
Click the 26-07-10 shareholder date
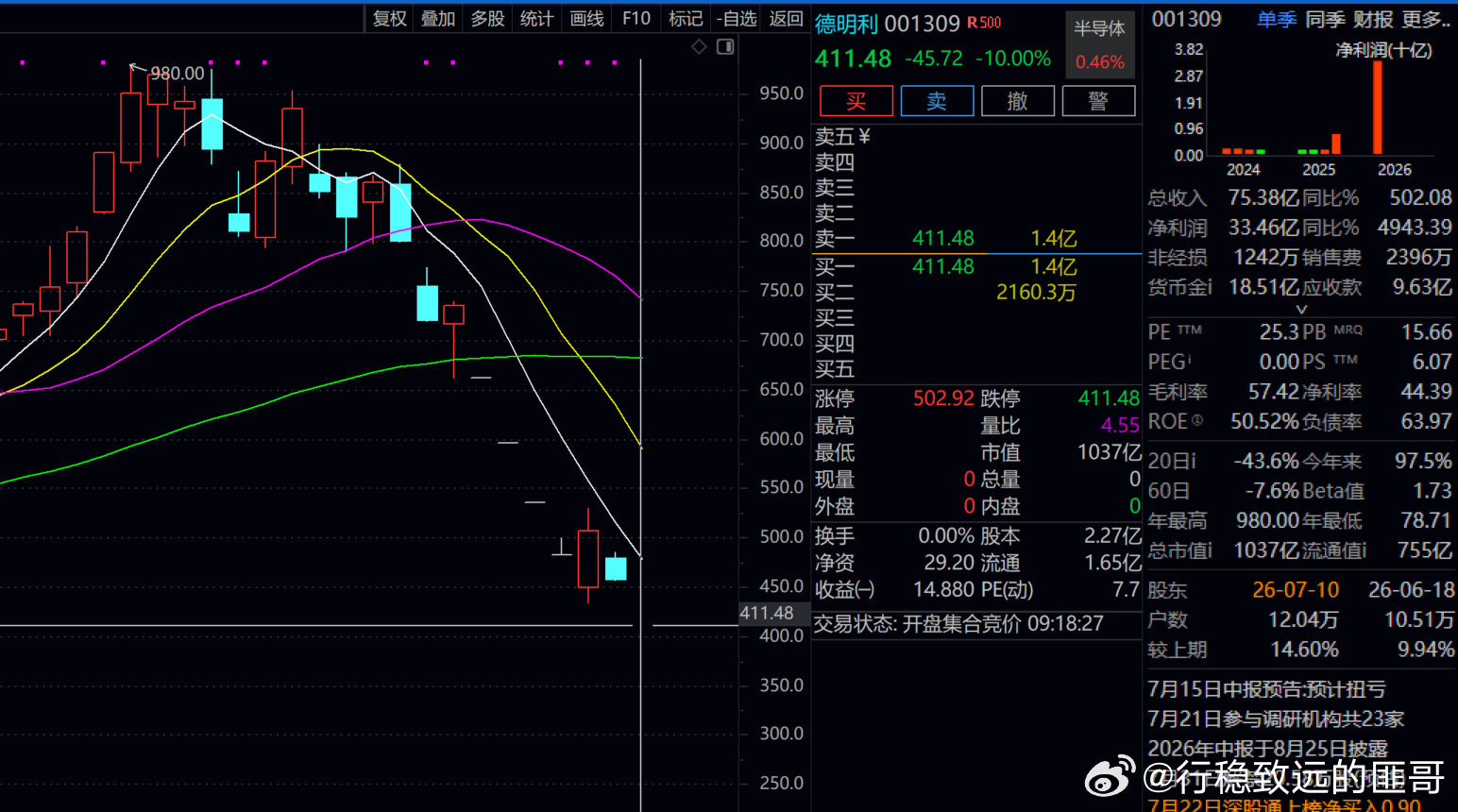point(1296,589)
